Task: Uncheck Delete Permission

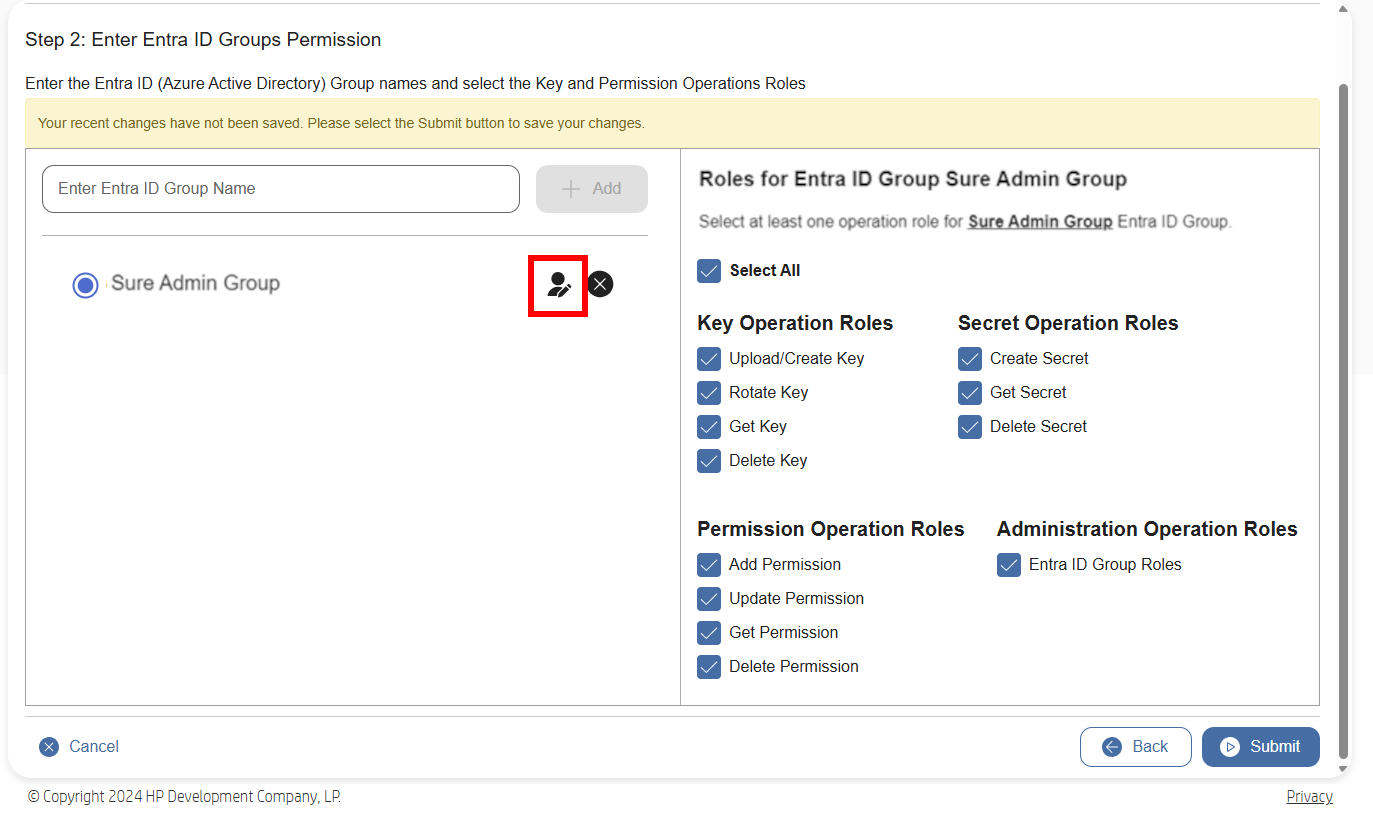Action: [x=709, y=666]
